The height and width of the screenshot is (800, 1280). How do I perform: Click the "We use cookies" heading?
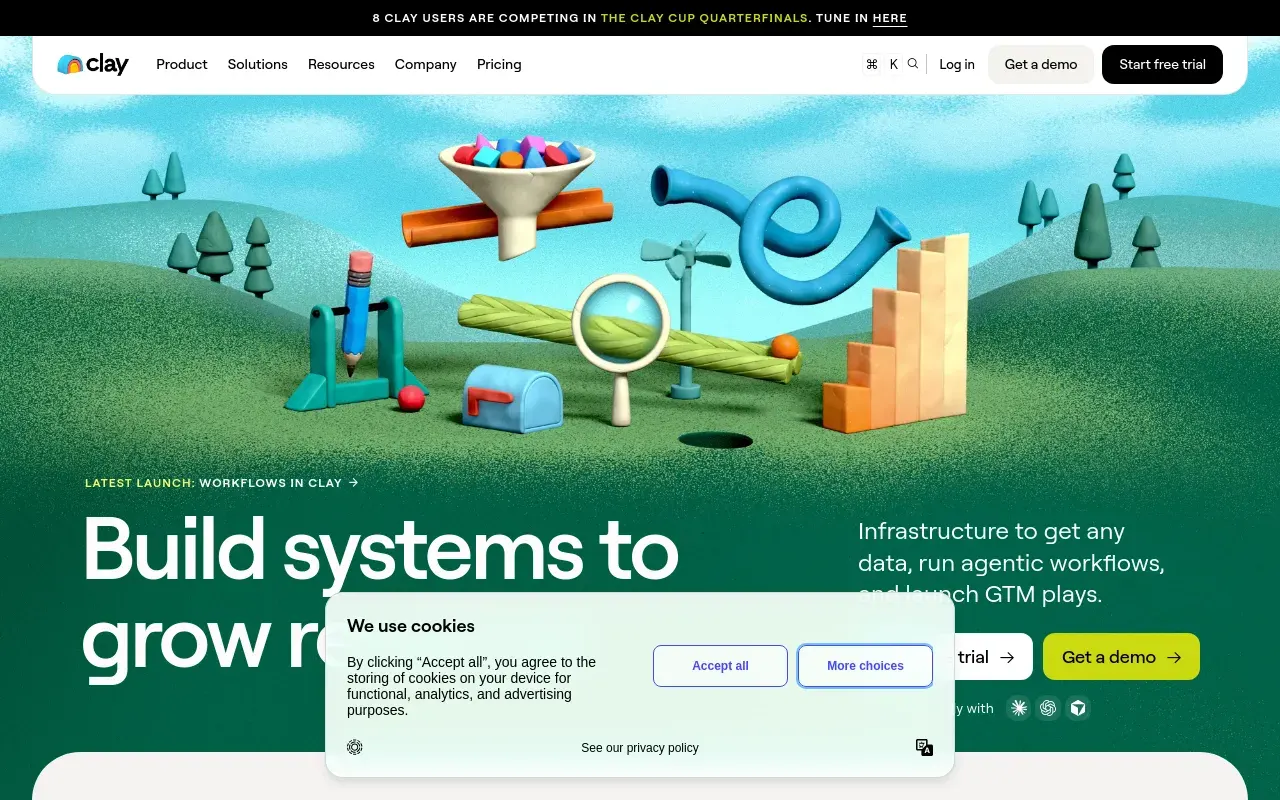coord(411,626)
